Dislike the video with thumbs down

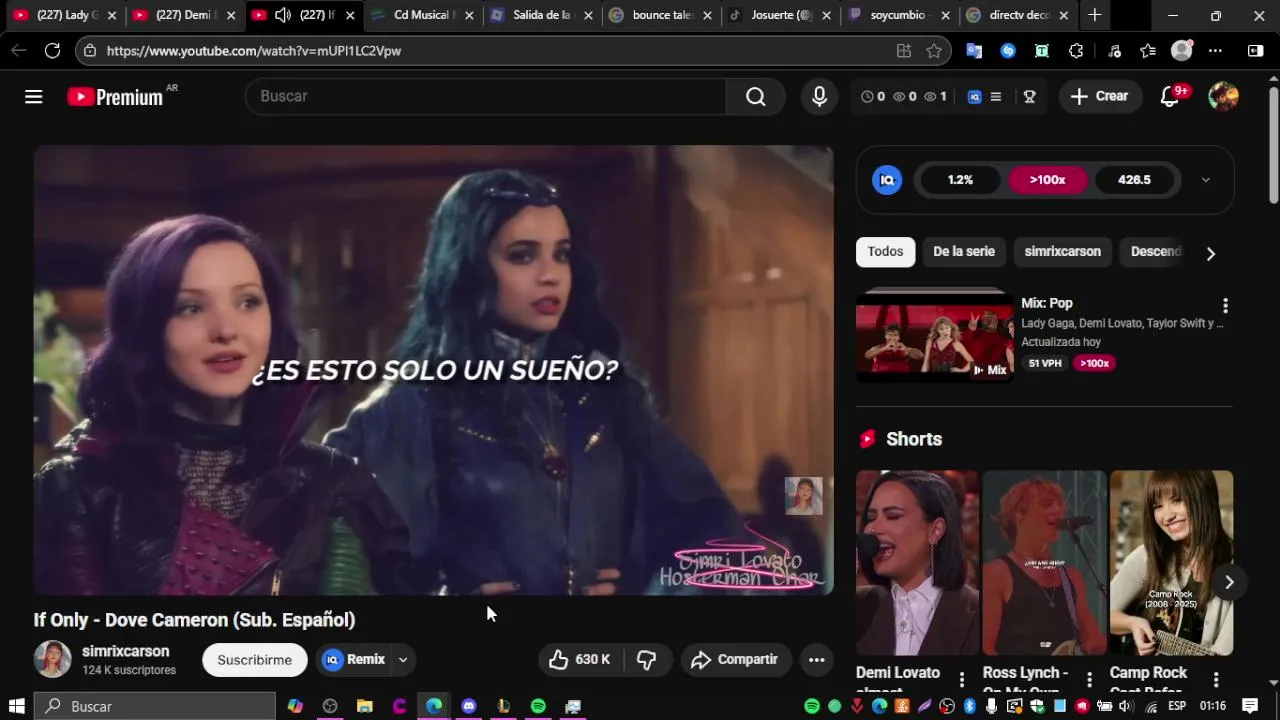[647, 659]
